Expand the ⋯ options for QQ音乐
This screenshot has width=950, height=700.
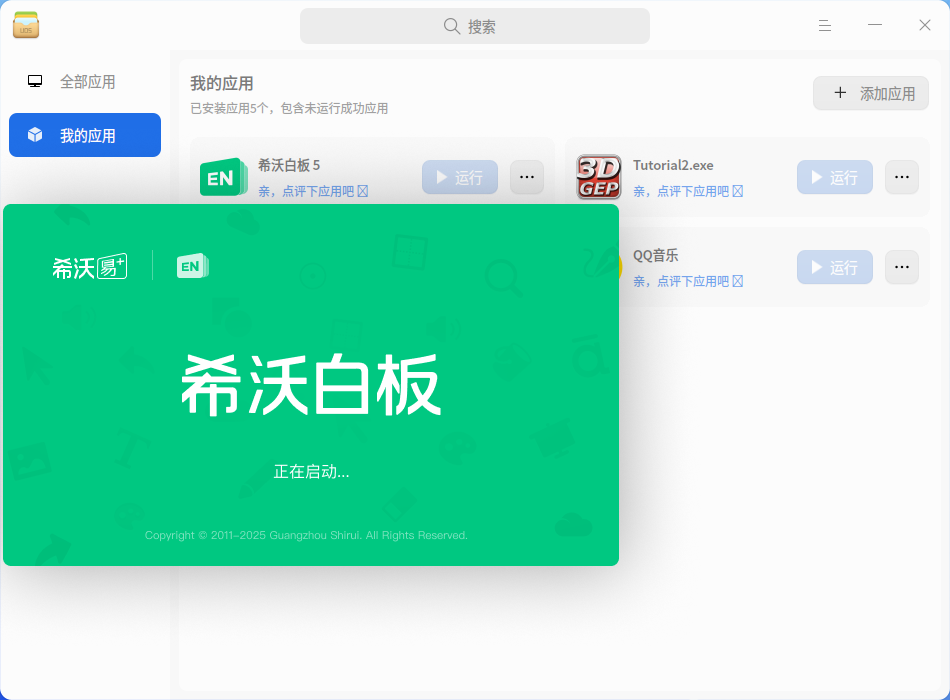coord(902,267)
